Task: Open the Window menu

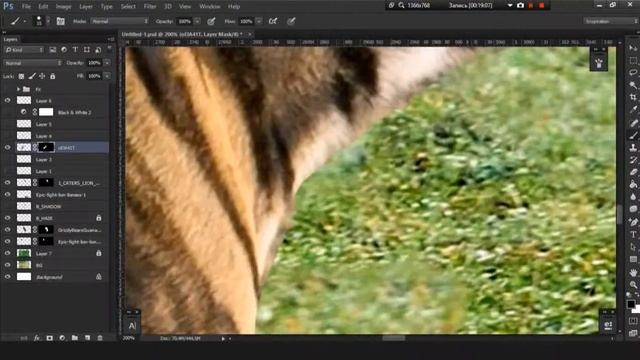Action: (x=210, y=7)
